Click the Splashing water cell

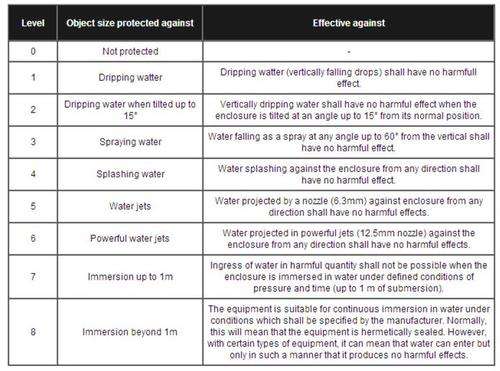(x=130, y=174)
